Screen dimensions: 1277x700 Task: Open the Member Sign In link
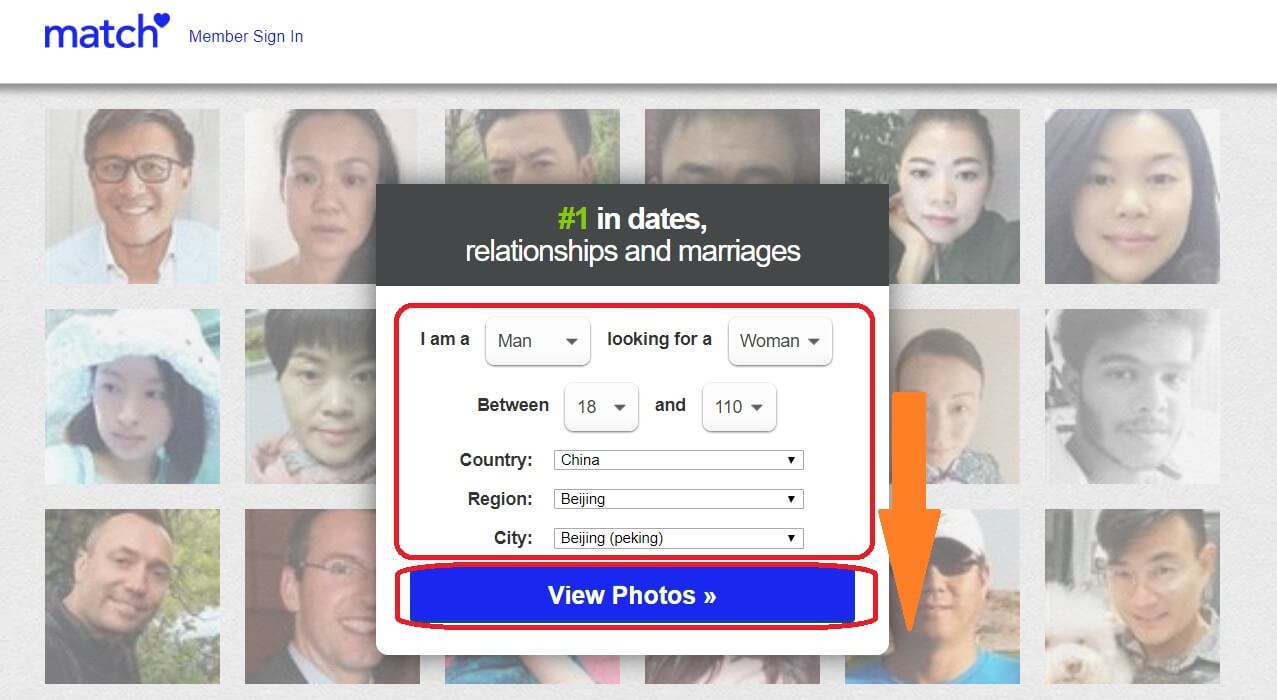pos(246,36)
